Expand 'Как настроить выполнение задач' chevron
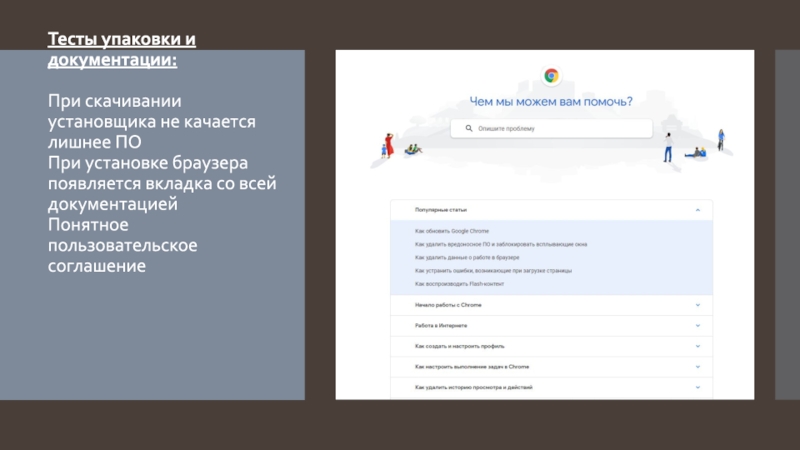The image size is (800, 450). (x=697, y=367)
